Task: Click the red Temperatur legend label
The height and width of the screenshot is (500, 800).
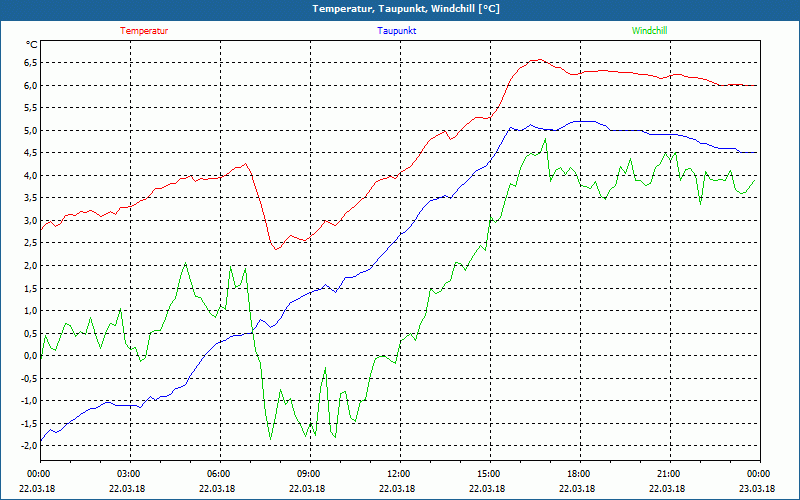Action: tap(144, 31)
